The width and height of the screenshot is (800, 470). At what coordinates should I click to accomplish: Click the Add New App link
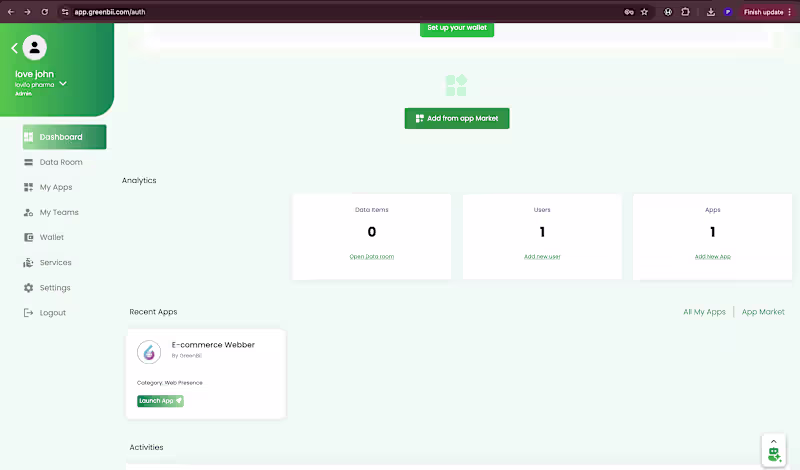[x=712, y=257]
